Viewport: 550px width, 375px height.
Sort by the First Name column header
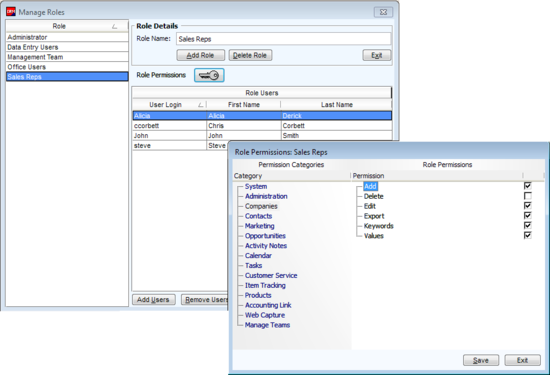pos(243,105)
